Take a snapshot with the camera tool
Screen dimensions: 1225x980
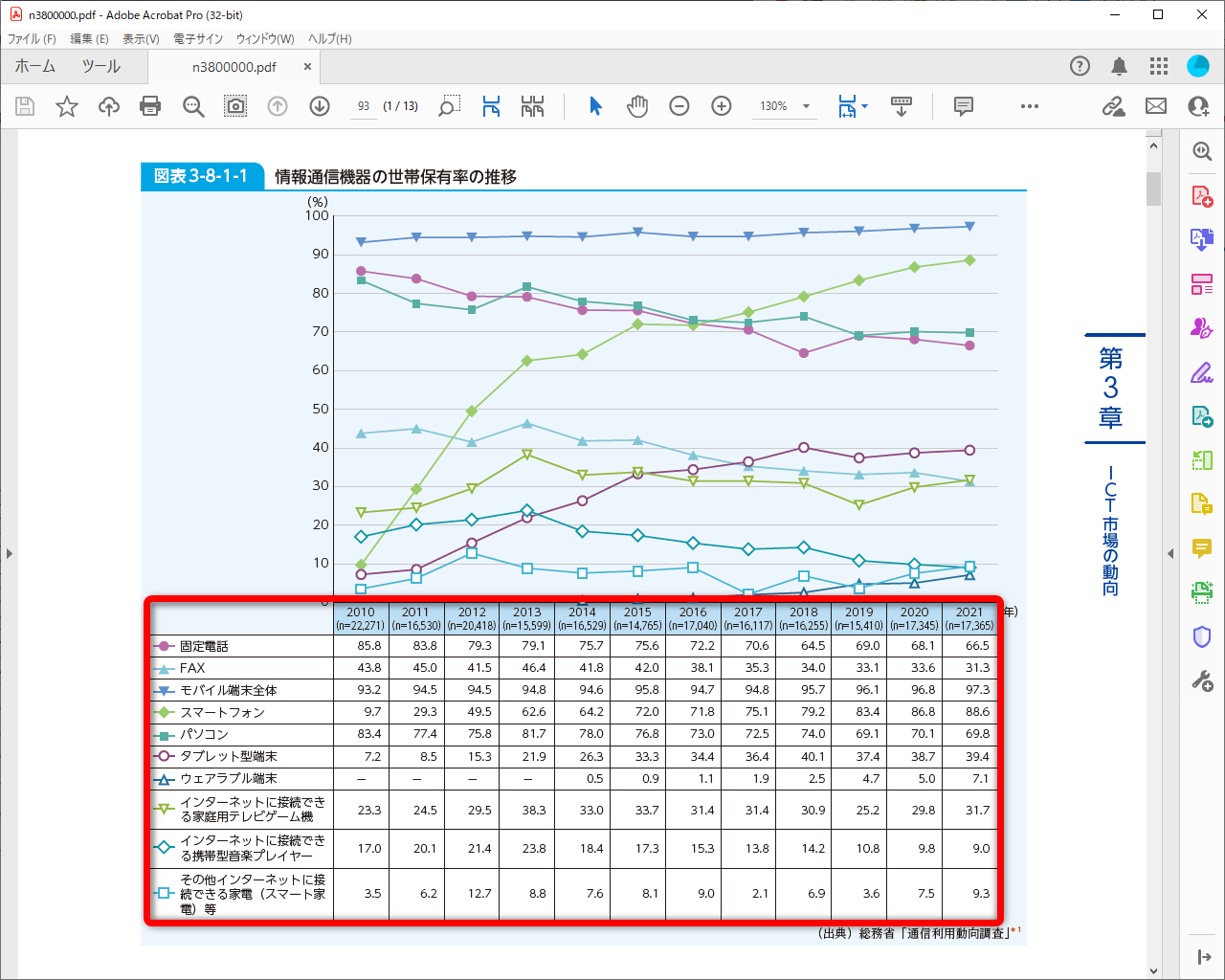(235, 106)
